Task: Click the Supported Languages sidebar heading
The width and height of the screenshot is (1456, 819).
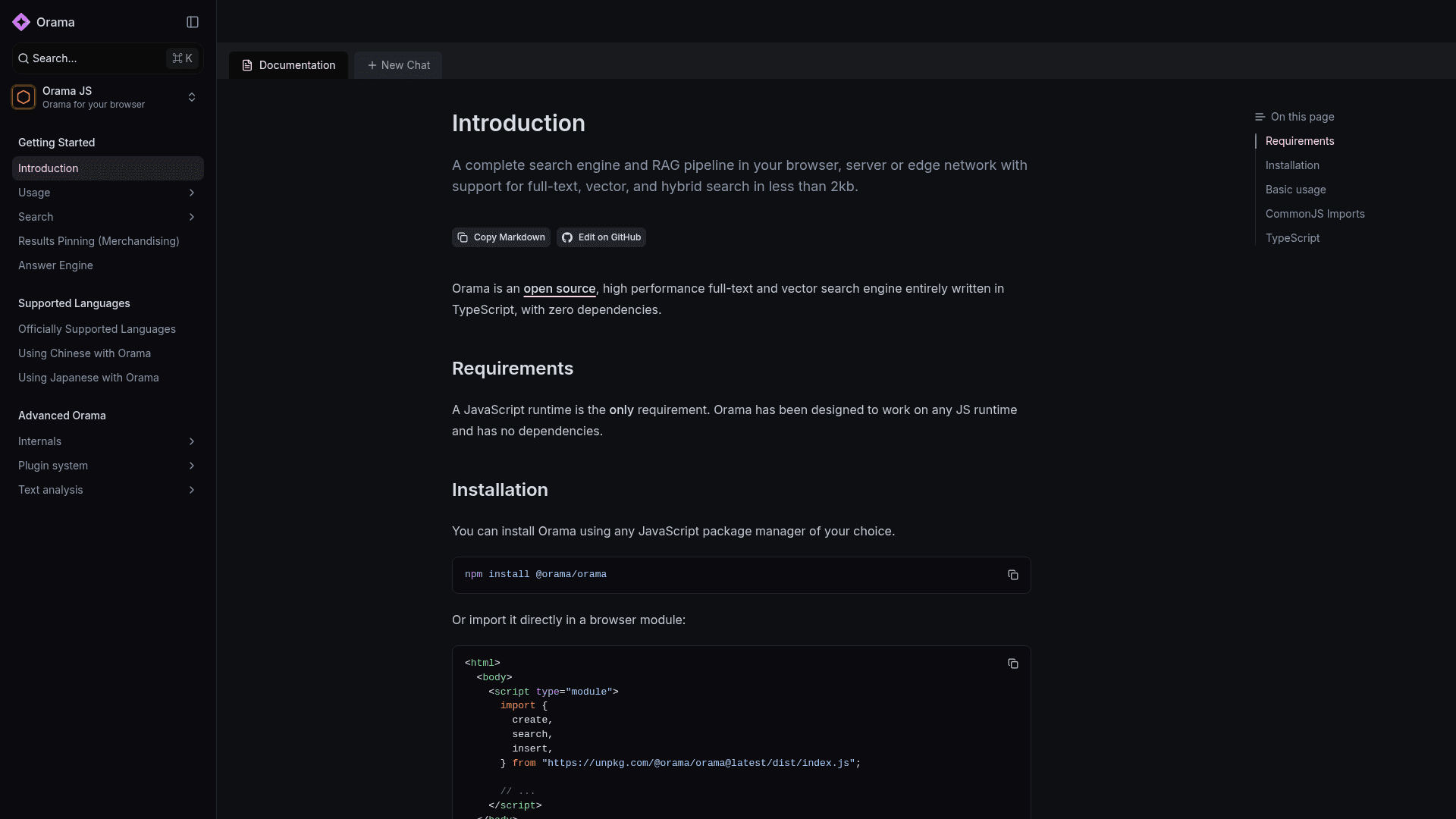Action: click(74, 303)
